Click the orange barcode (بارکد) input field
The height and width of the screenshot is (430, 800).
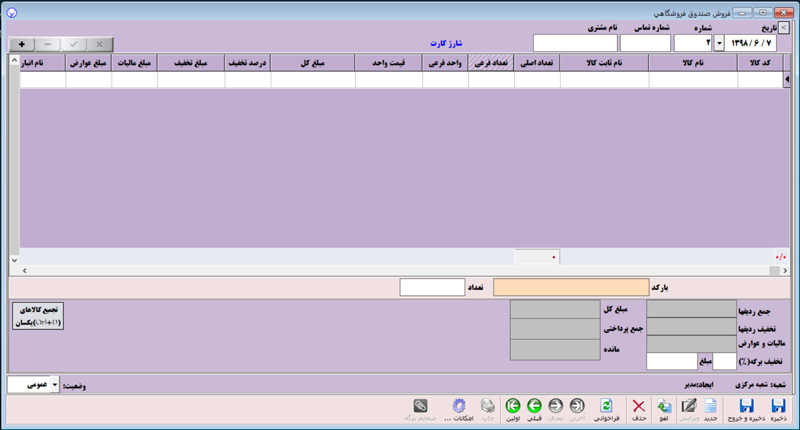[571, 287]
